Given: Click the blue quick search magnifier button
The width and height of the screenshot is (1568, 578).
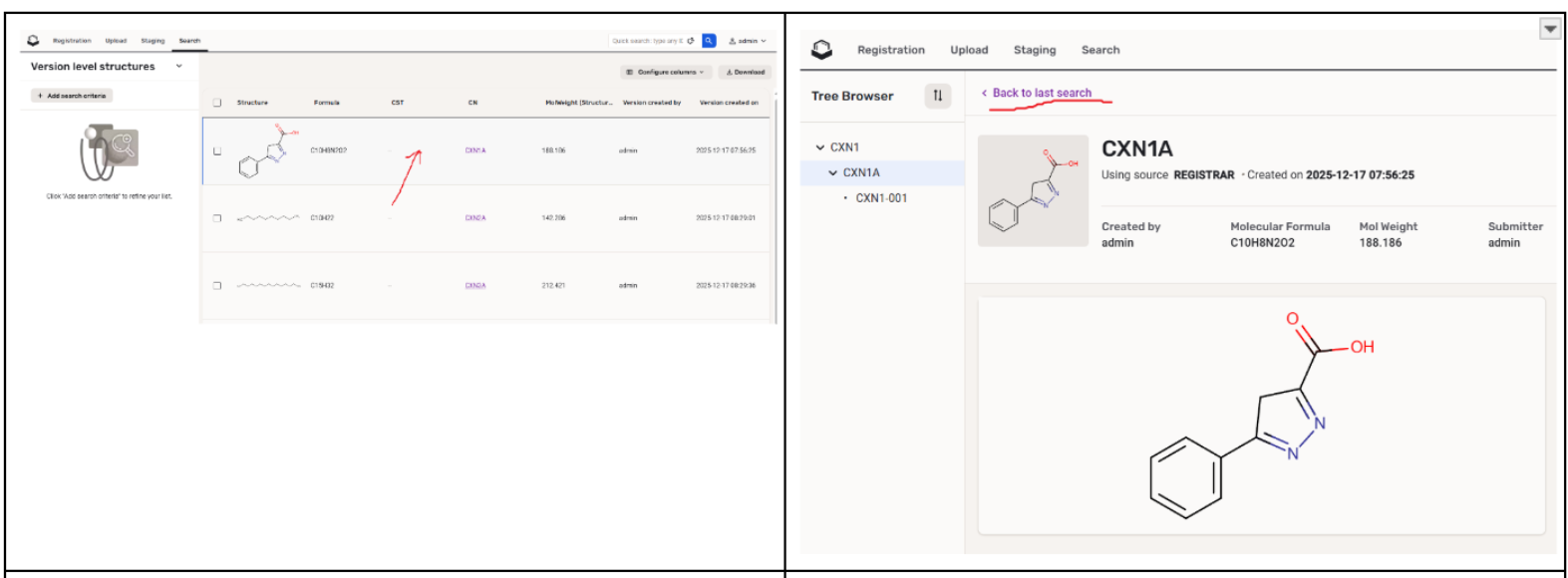Looking at the screenshot, I should click(x=709, y=41).
